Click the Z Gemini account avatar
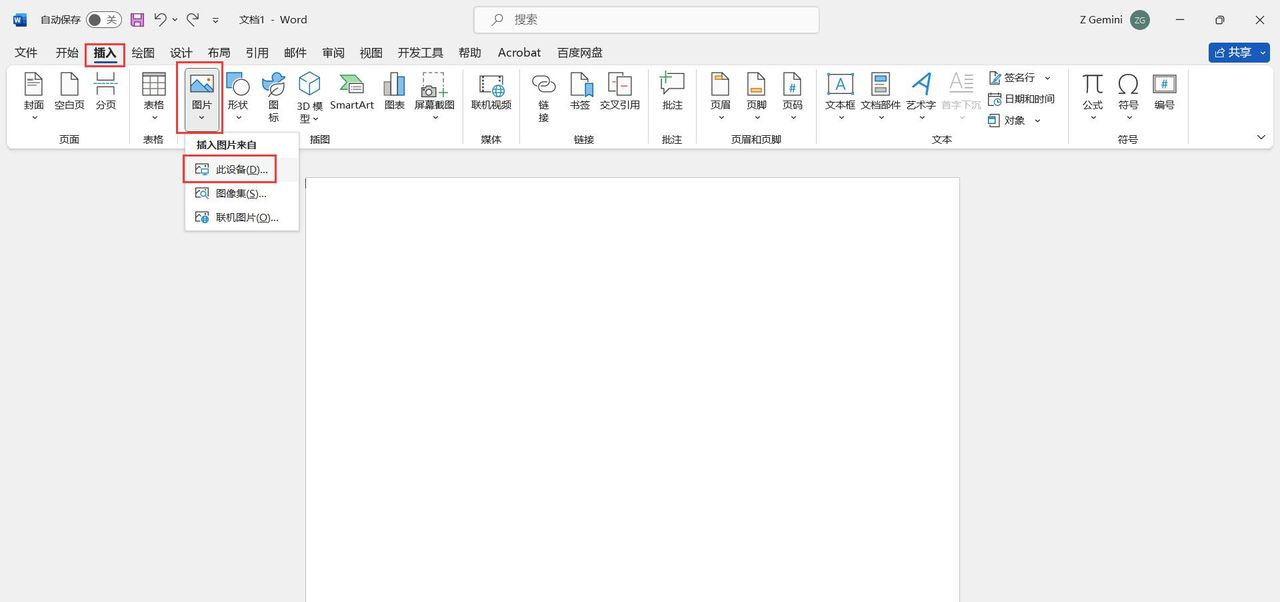The height and width of the screenshot is (602, 1280). click(x=1140, y=19)
